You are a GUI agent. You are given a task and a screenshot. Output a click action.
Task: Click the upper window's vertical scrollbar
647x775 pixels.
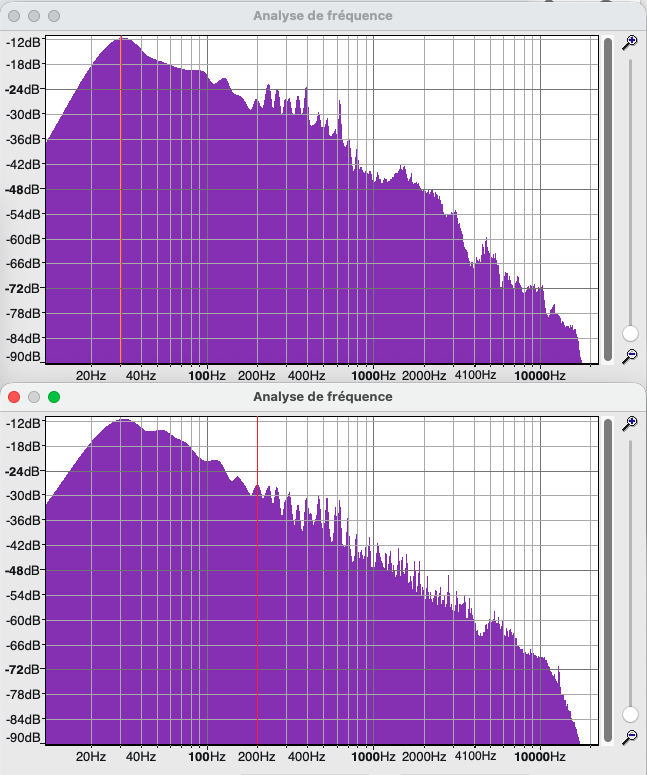(x=607, y=200)
